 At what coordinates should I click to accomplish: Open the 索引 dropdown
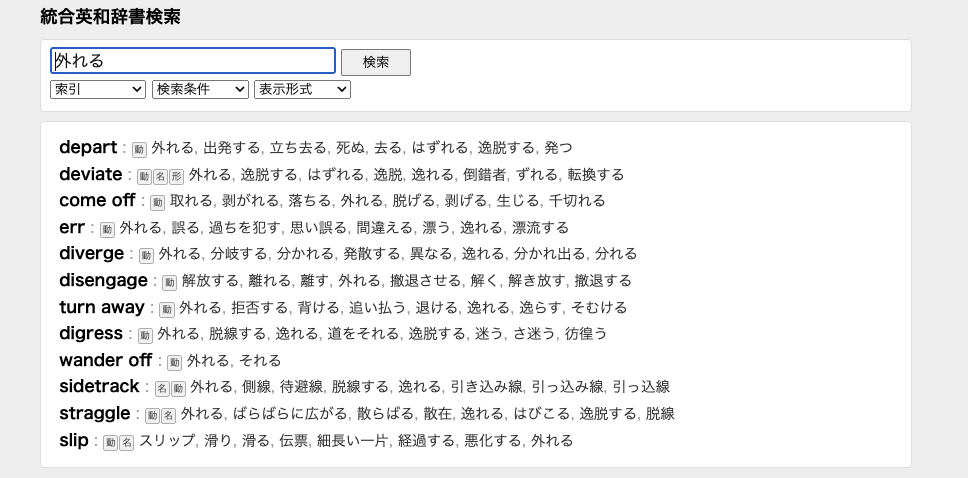98,90
